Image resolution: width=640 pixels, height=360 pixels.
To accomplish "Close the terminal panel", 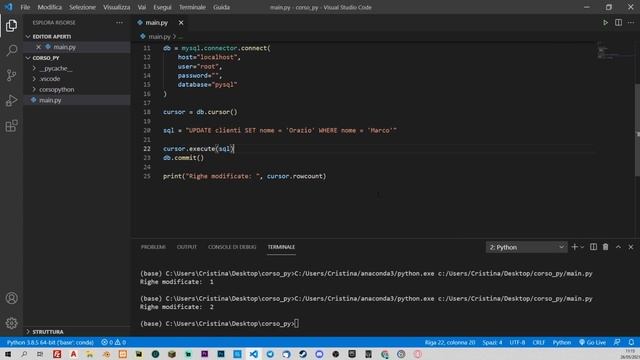I will 631,247.
